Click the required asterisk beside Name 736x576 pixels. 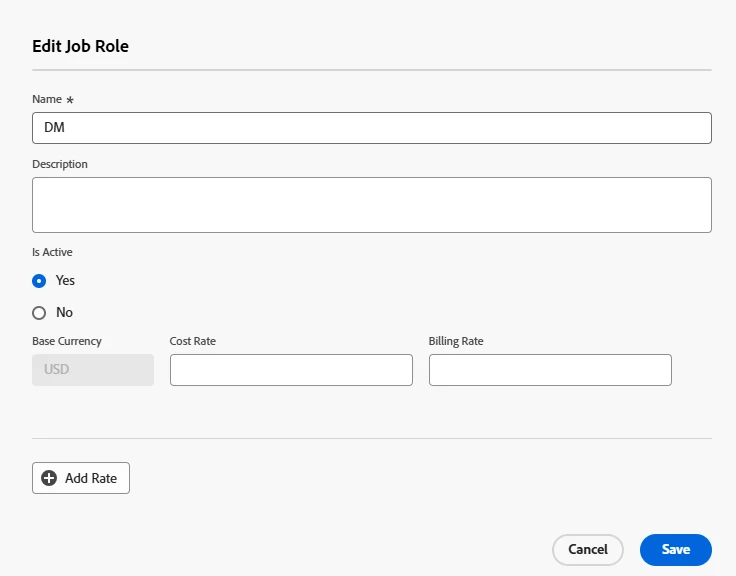(70, 100)
